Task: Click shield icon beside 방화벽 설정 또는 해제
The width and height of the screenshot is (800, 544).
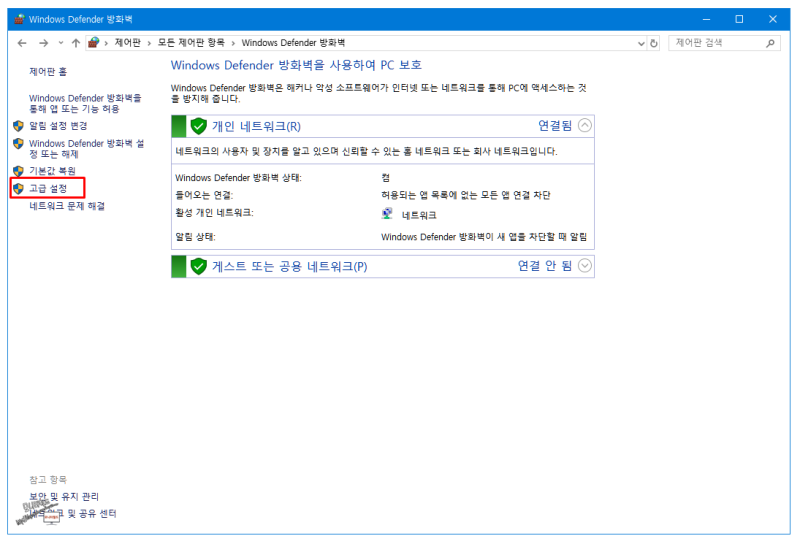Action: pyautogui.click(x=18, y=143)
